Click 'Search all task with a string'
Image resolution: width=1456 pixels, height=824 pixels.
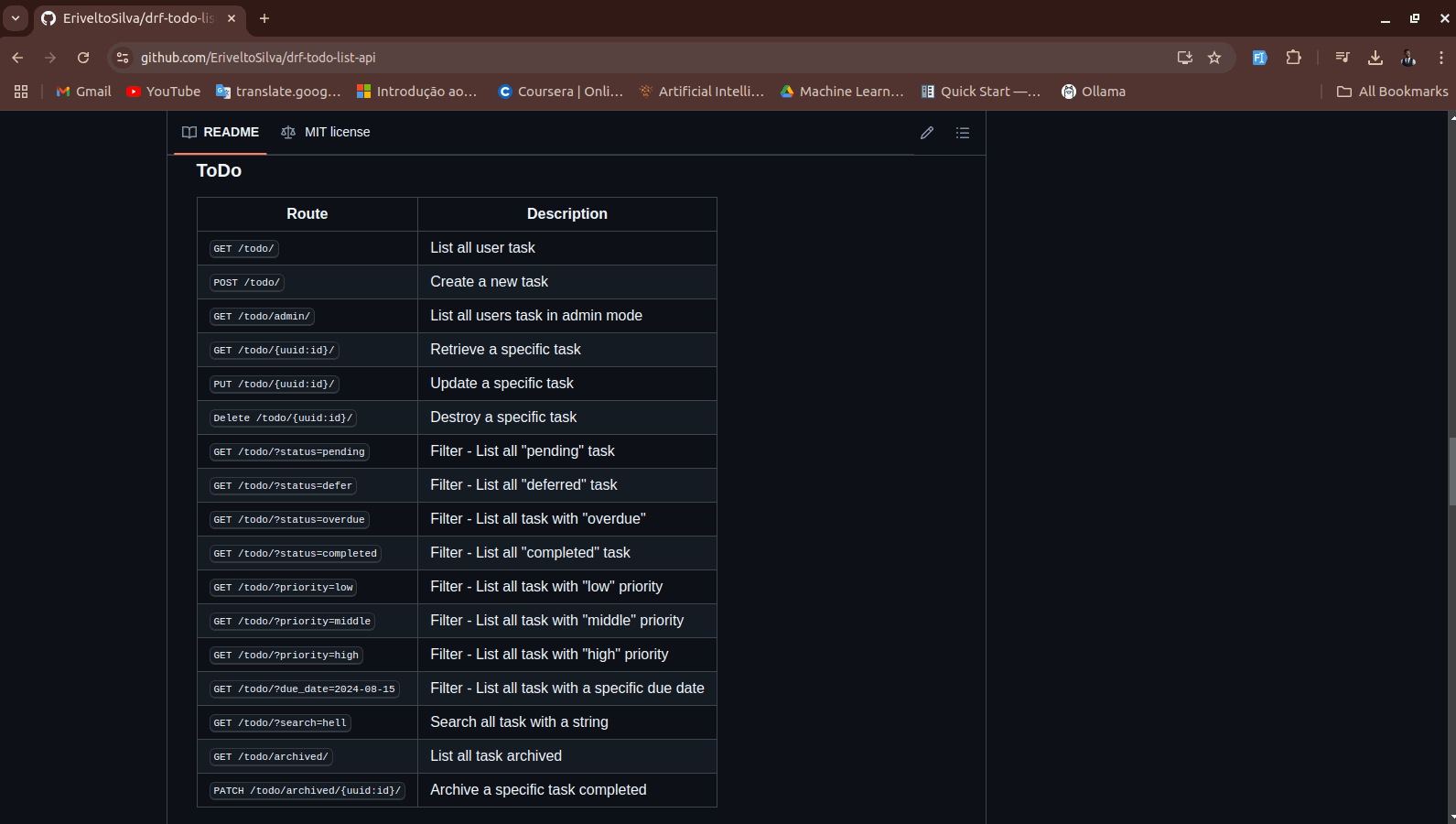519,722
